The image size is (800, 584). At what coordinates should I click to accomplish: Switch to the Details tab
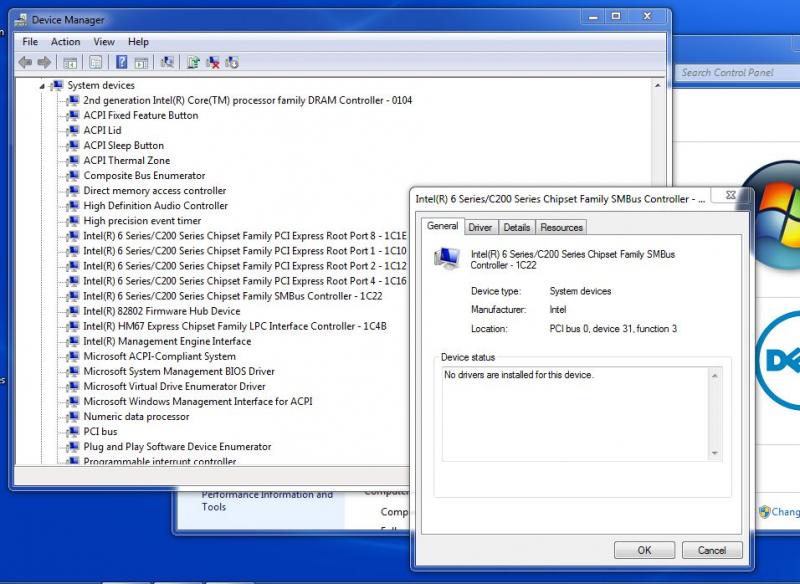tap(516, 227)
